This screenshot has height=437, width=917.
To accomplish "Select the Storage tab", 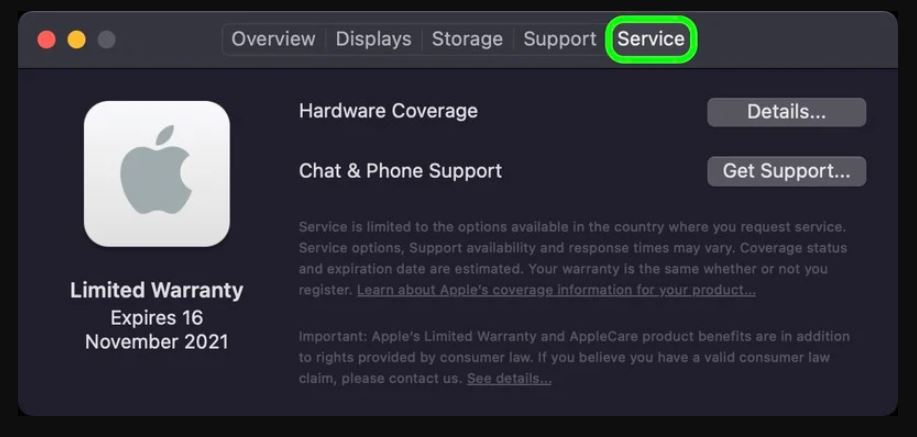I will (467, 39).
